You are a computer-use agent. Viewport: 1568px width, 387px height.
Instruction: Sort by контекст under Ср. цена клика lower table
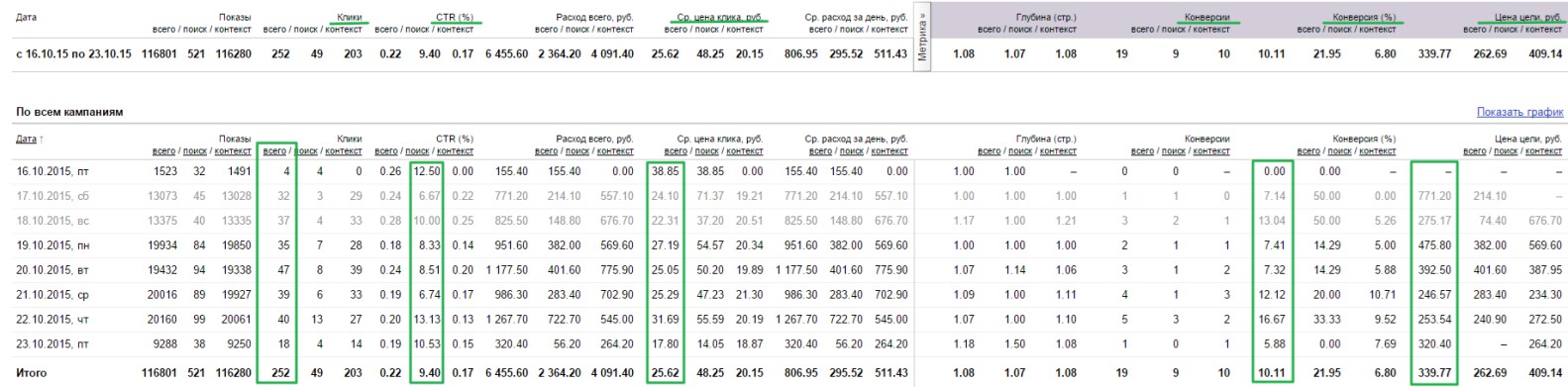coord(745,151)
